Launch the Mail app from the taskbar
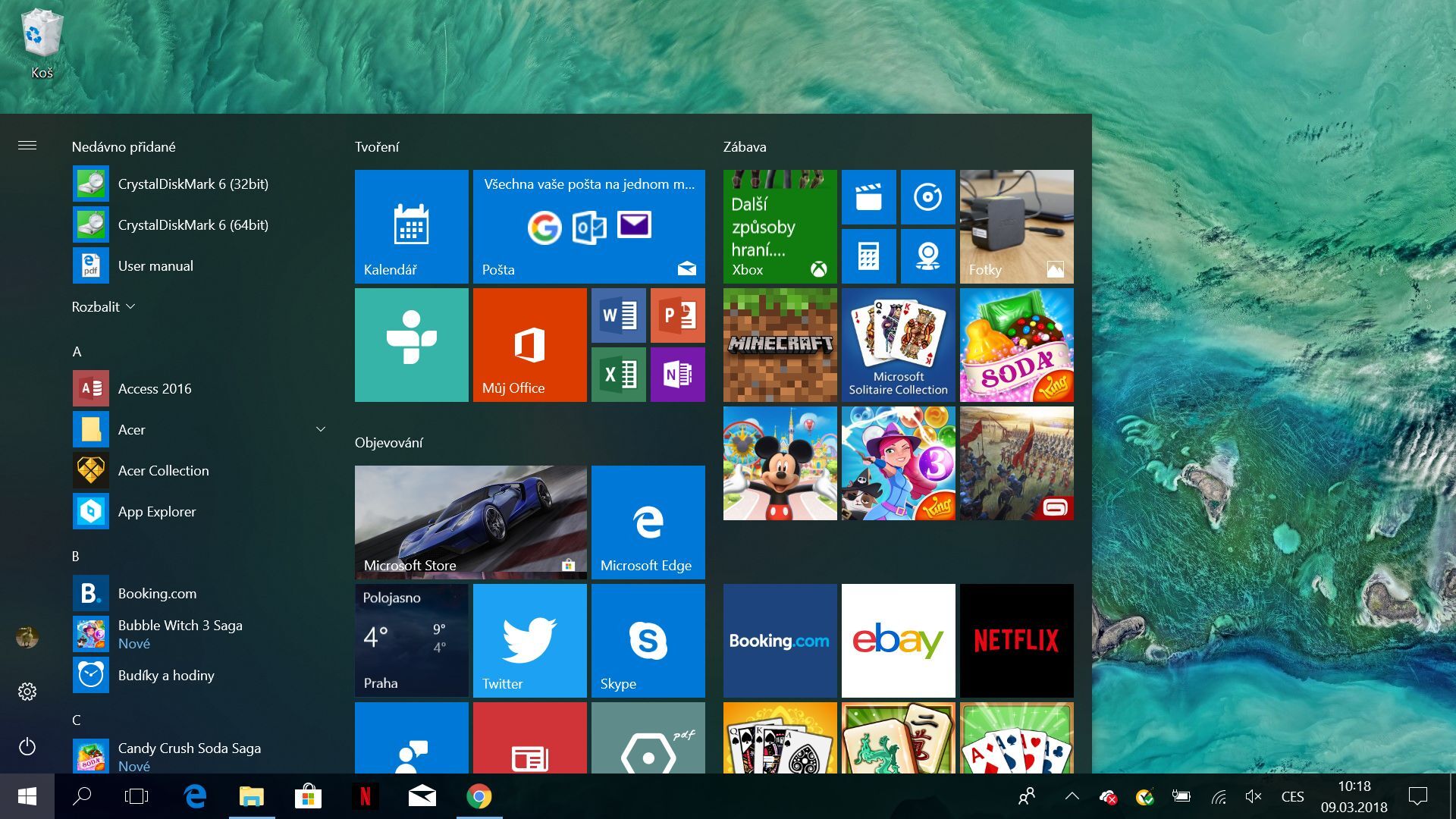 click(422, 797)
